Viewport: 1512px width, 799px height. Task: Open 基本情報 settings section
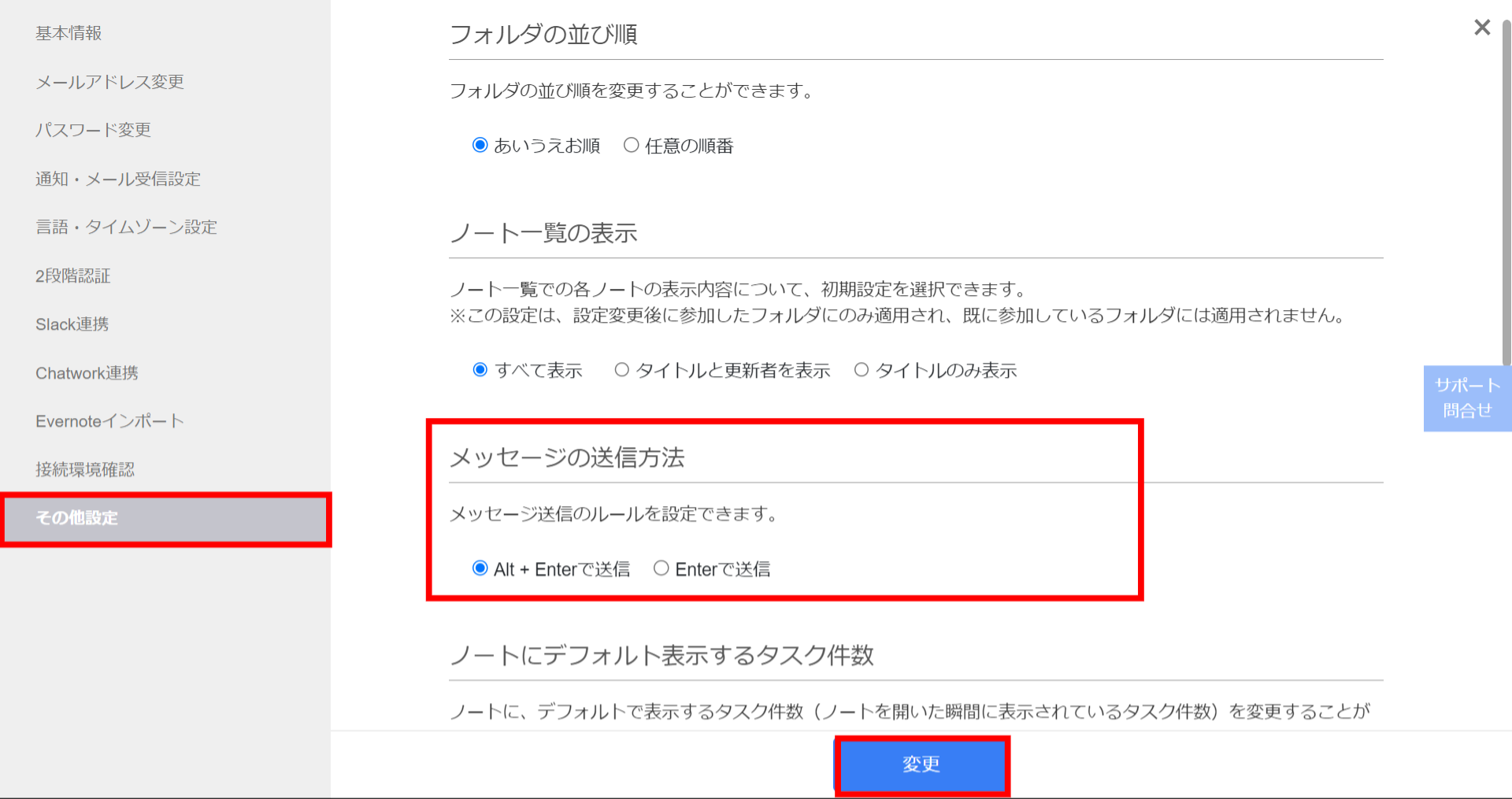tap(68, 32)
